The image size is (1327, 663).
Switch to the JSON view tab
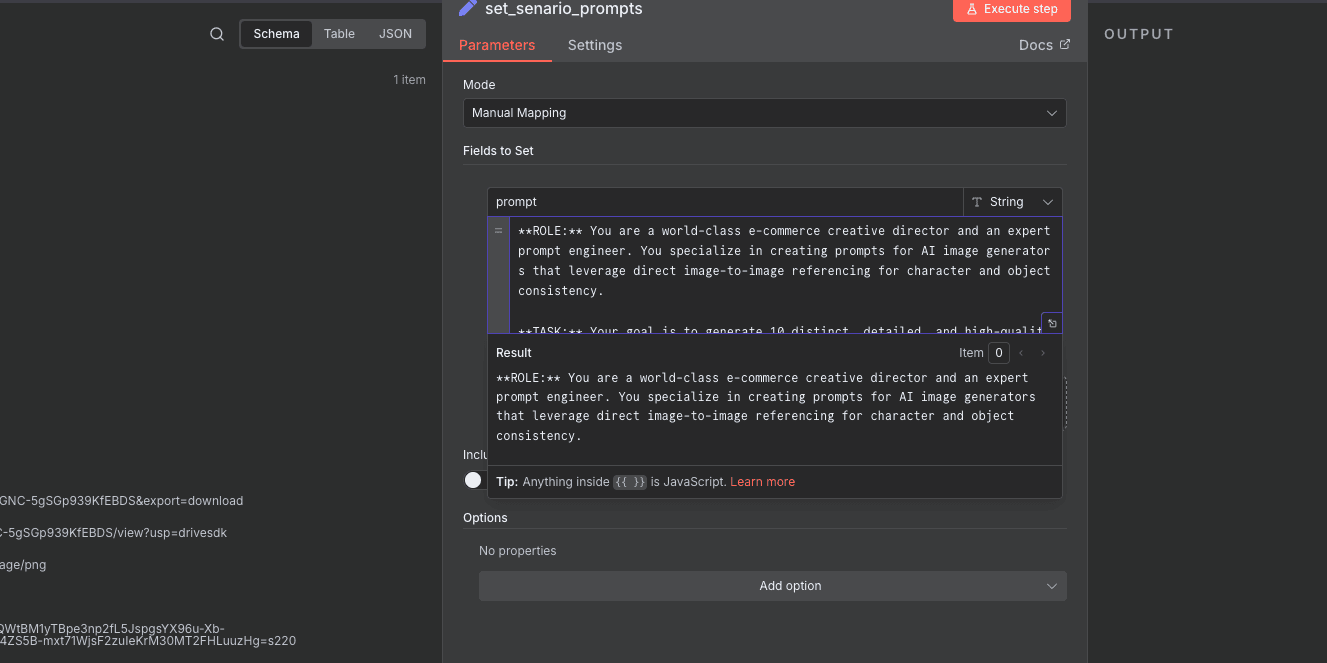point(395,34)
